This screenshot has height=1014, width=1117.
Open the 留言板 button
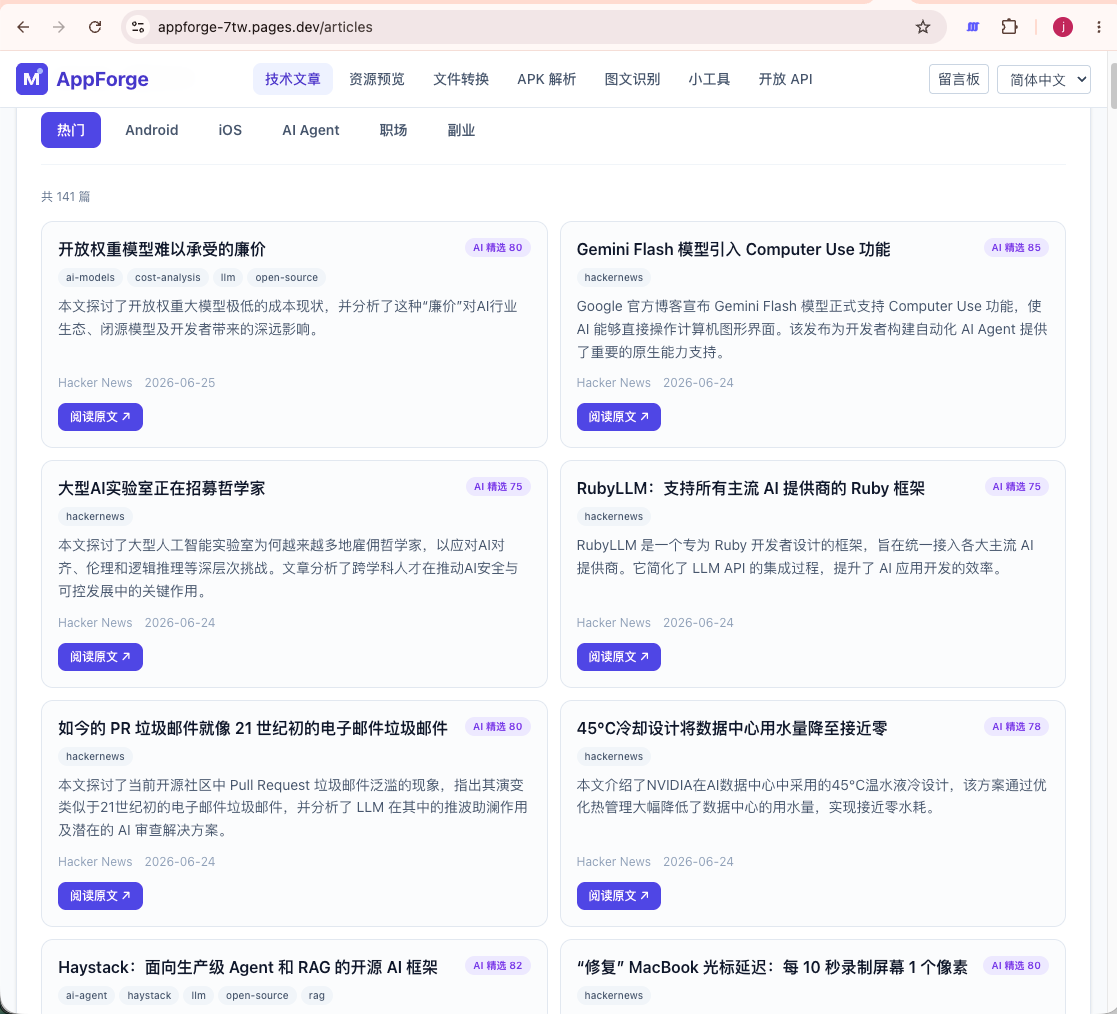click(958, 79)
